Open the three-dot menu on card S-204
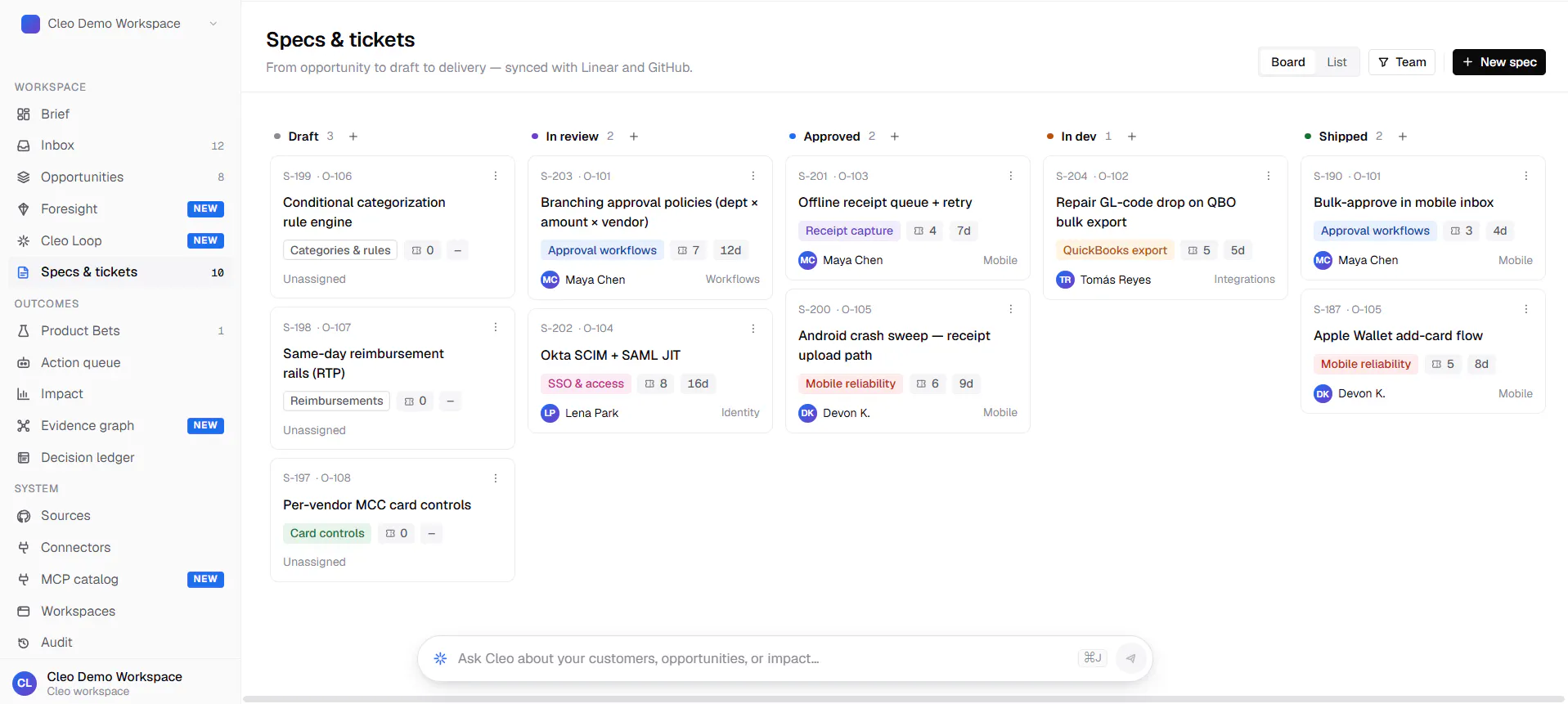The image size is (1568, 704). point(1269,176)
